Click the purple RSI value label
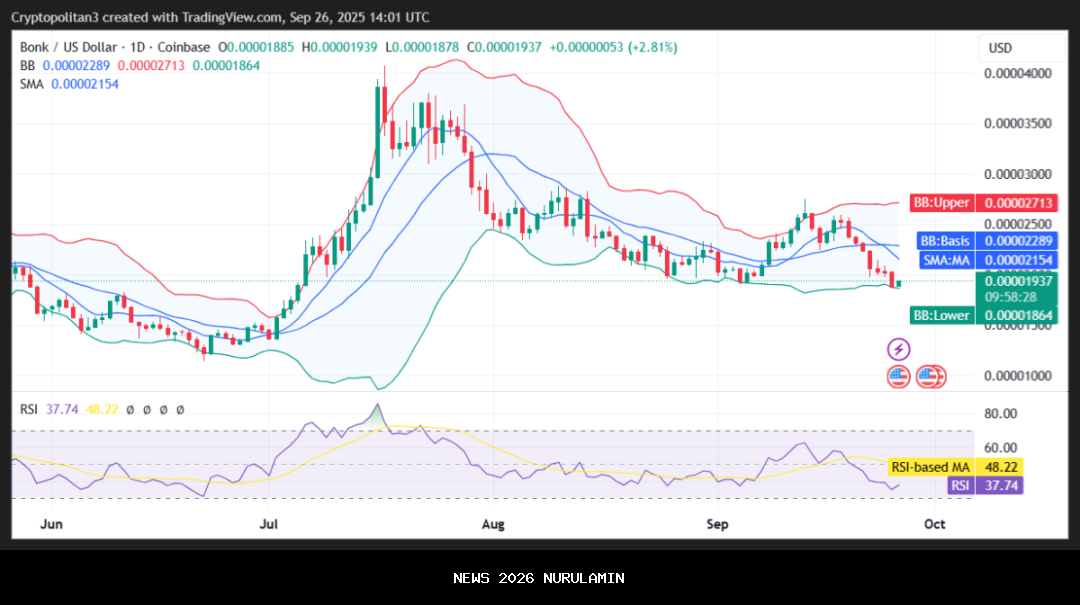The height and width of the screenshot is (605, 1080). pyautogui.click(x=959, y=486)
